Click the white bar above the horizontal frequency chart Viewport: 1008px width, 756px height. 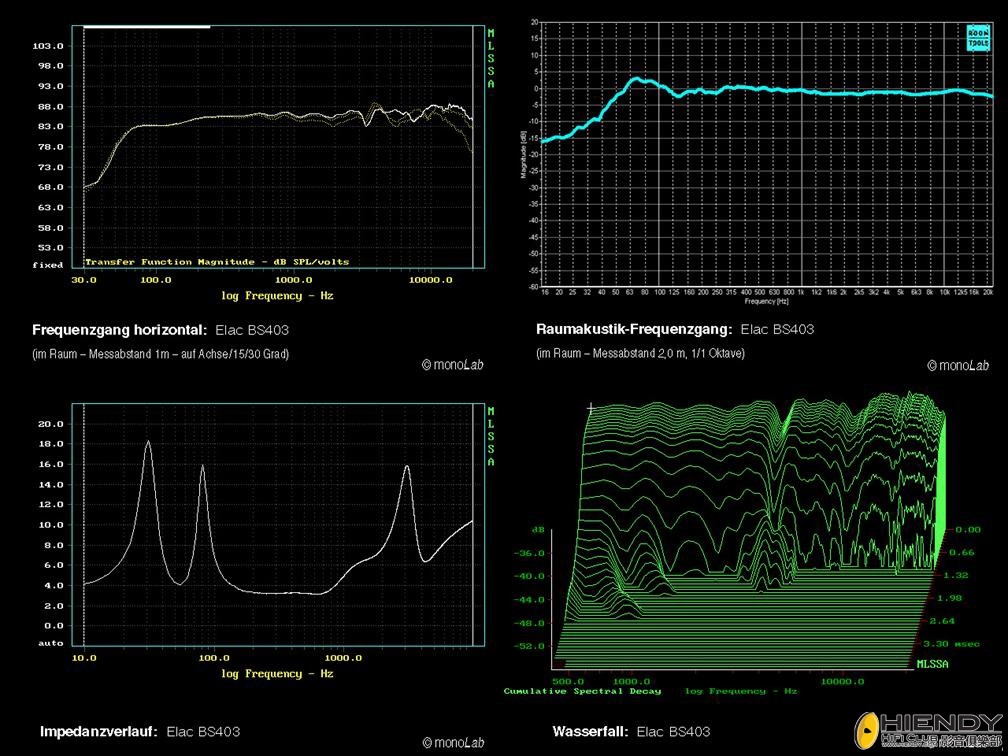[147, 27]
